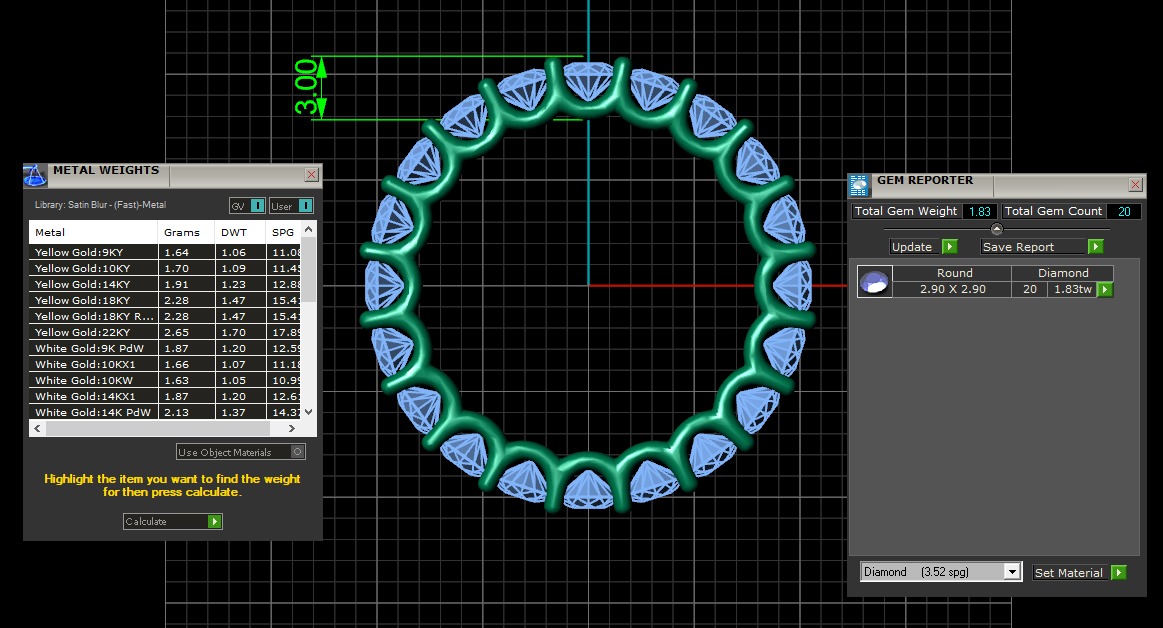Click the green arrow next to Save Report
The image size is (1163, 628).
[x=1096, y=247]
